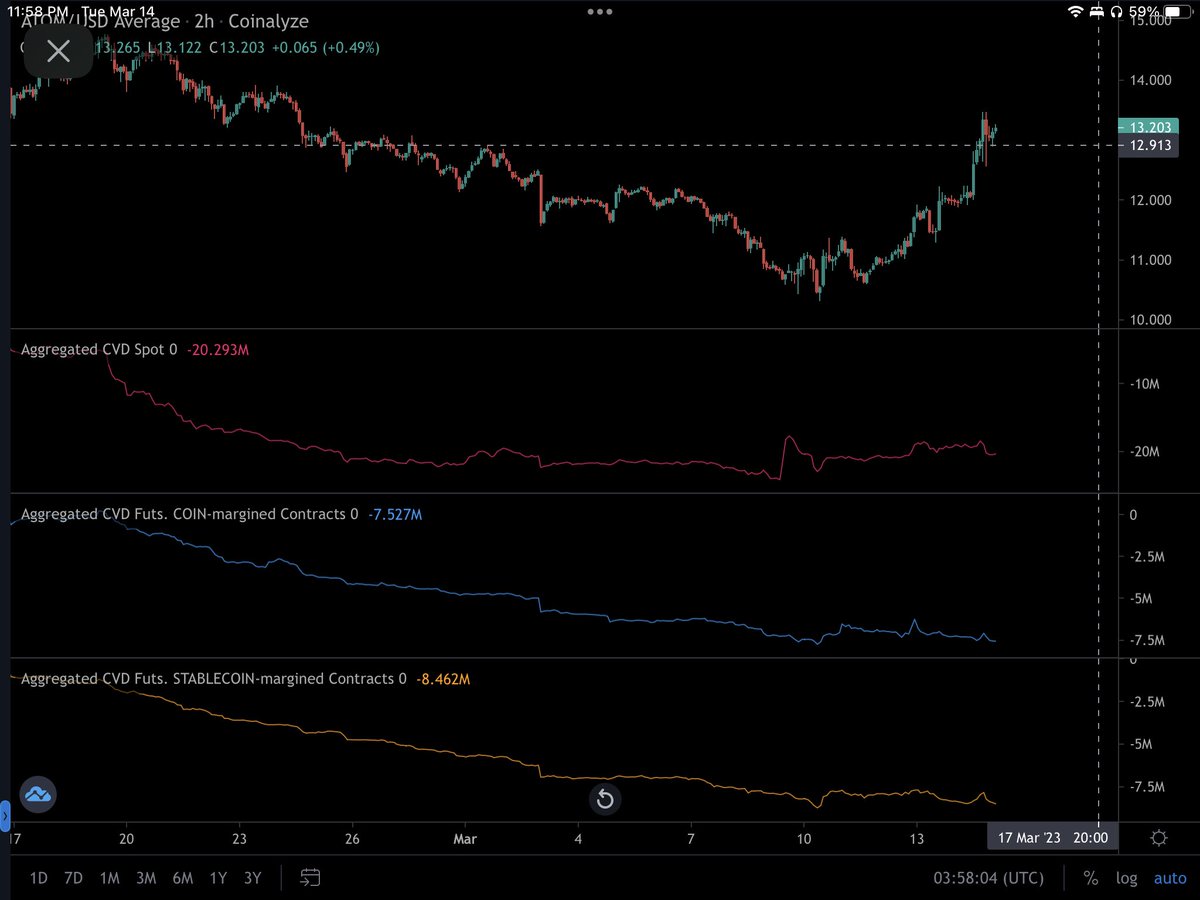The width and height of the screenshot is (1200, 900).
Task: Click the STABLECOIN-margined value -8.462M
Action: [443, 678]
